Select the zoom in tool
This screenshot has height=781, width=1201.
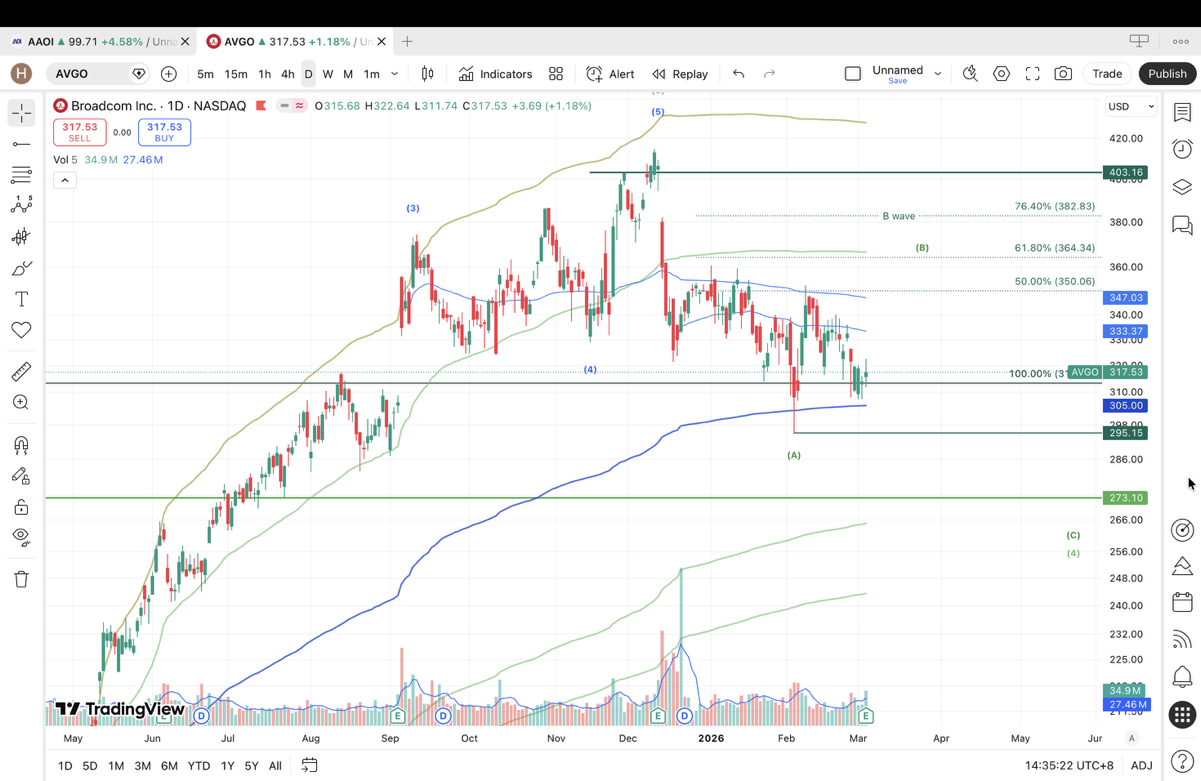pyautogui.click(x=21, y=402)
